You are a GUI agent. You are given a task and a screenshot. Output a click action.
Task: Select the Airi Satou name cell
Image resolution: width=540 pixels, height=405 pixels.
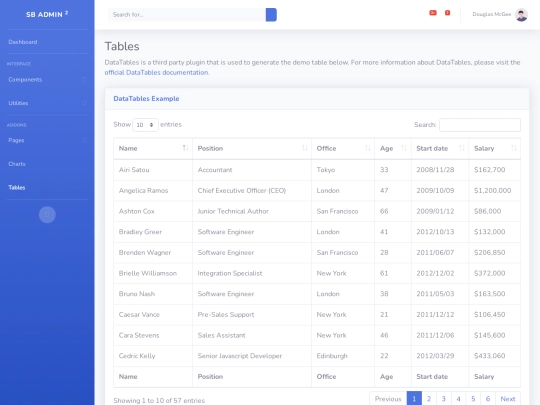pos(153,170)
